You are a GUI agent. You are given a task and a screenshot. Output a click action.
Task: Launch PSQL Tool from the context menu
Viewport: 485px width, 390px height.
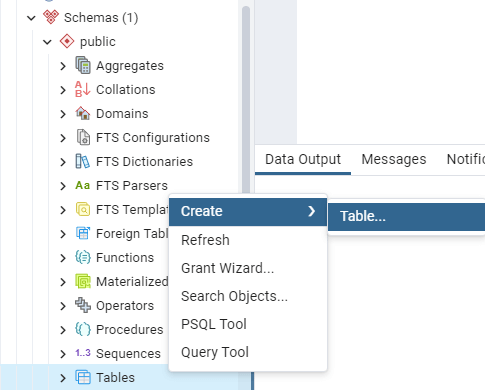[x=248, y=324]
